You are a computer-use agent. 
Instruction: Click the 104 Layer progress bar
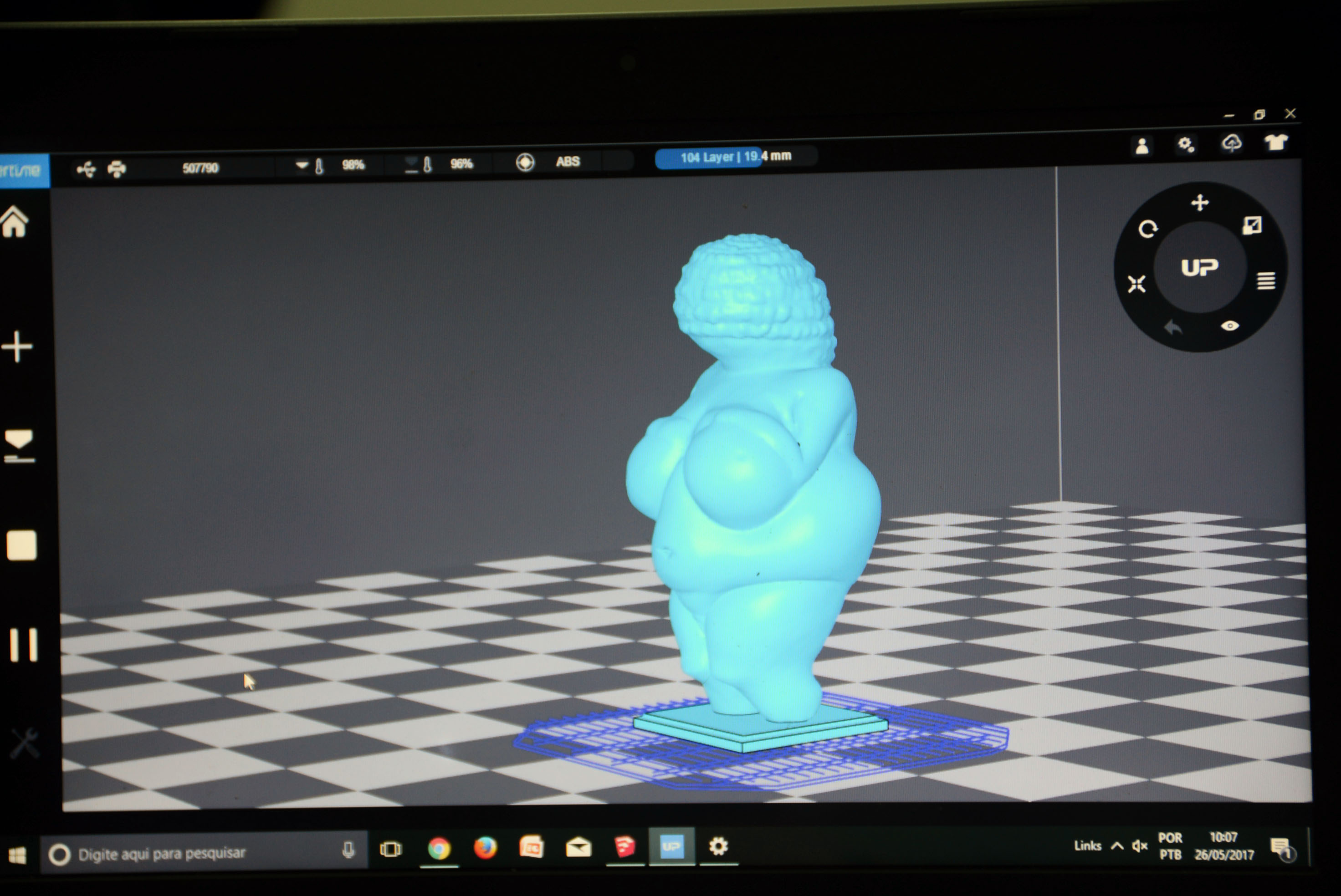(x=735, y=157)
